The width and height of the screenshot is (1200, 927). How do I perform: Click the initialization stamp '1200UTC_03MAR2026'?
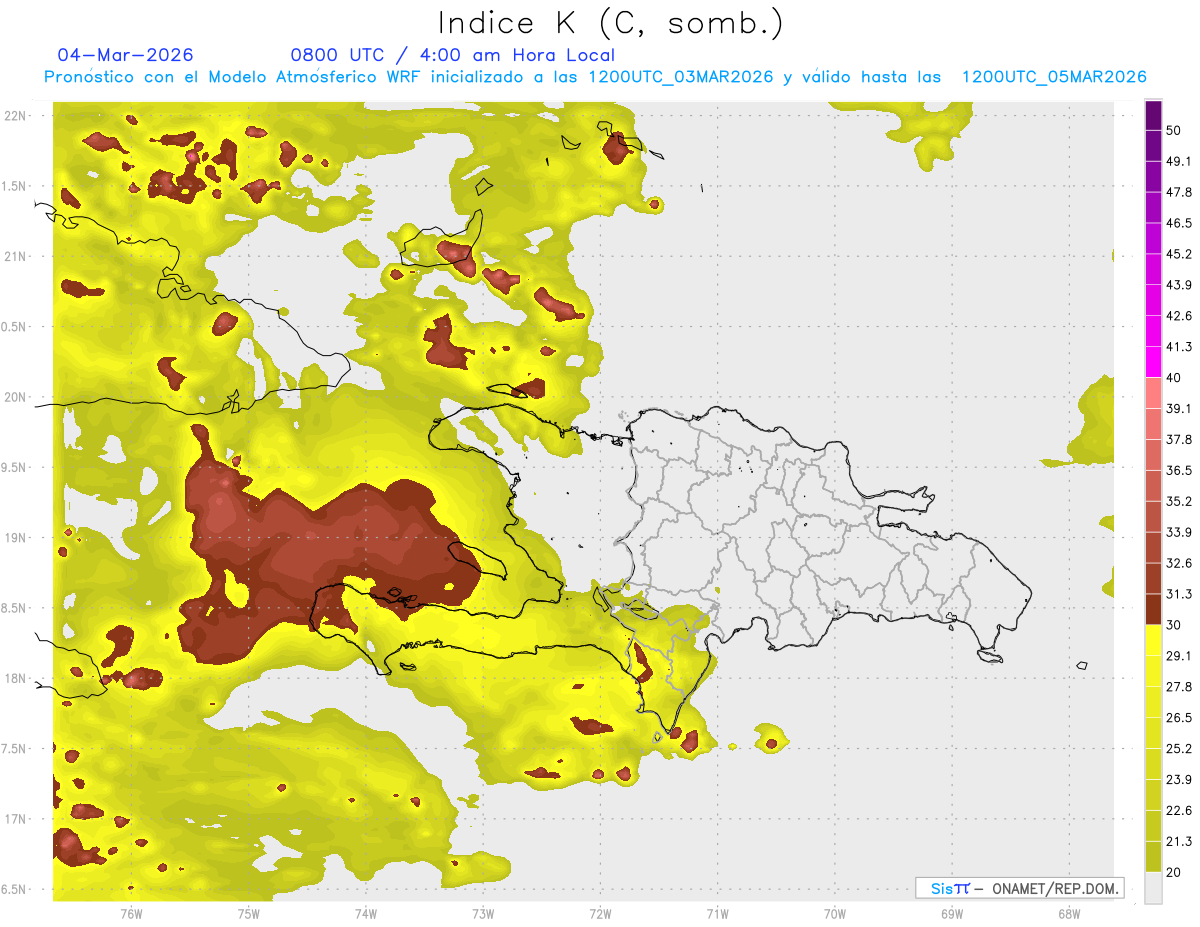click(x=682, y=77)
